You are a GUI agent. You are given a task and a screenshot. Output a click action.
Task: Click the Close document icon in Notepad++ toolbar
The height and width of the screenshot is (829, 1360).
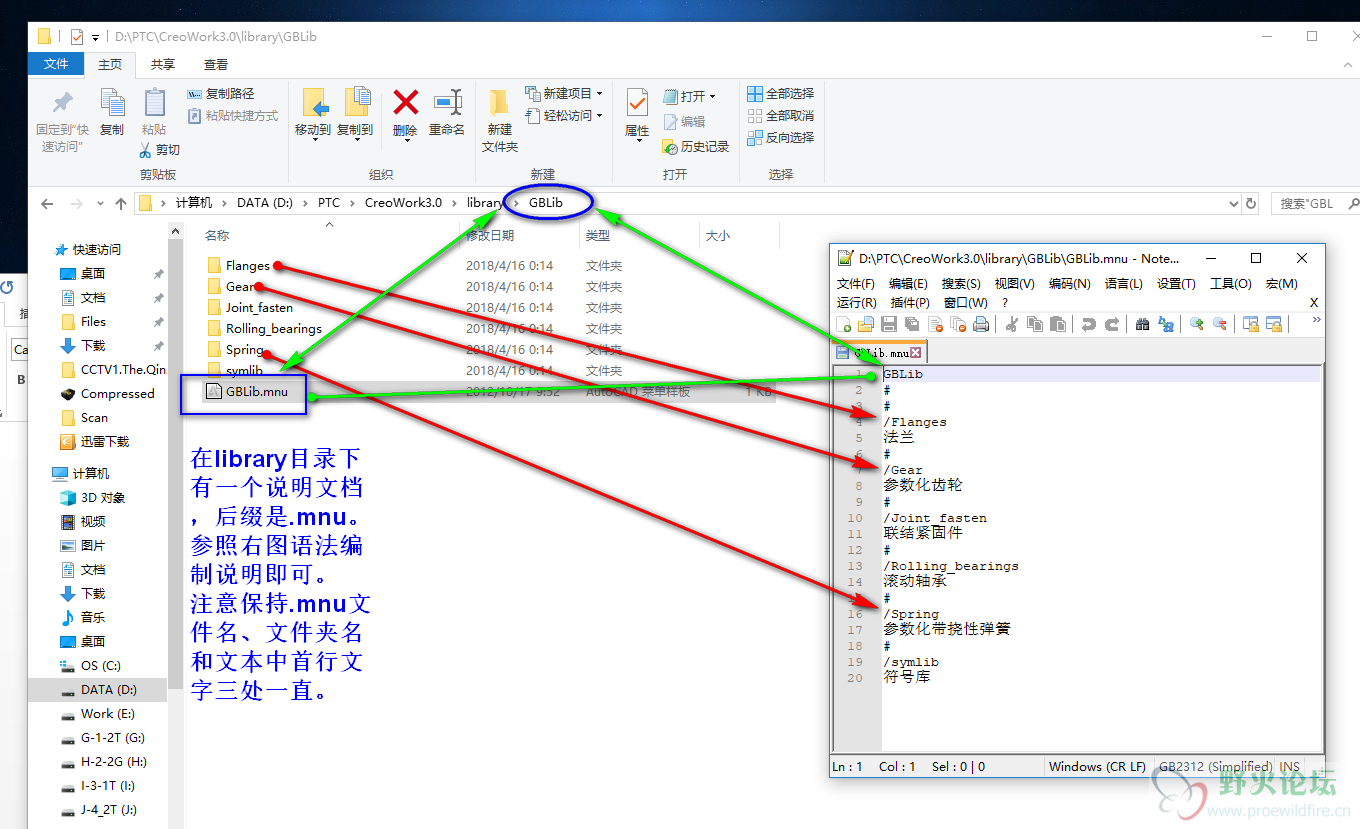click(x=936, y=324)
